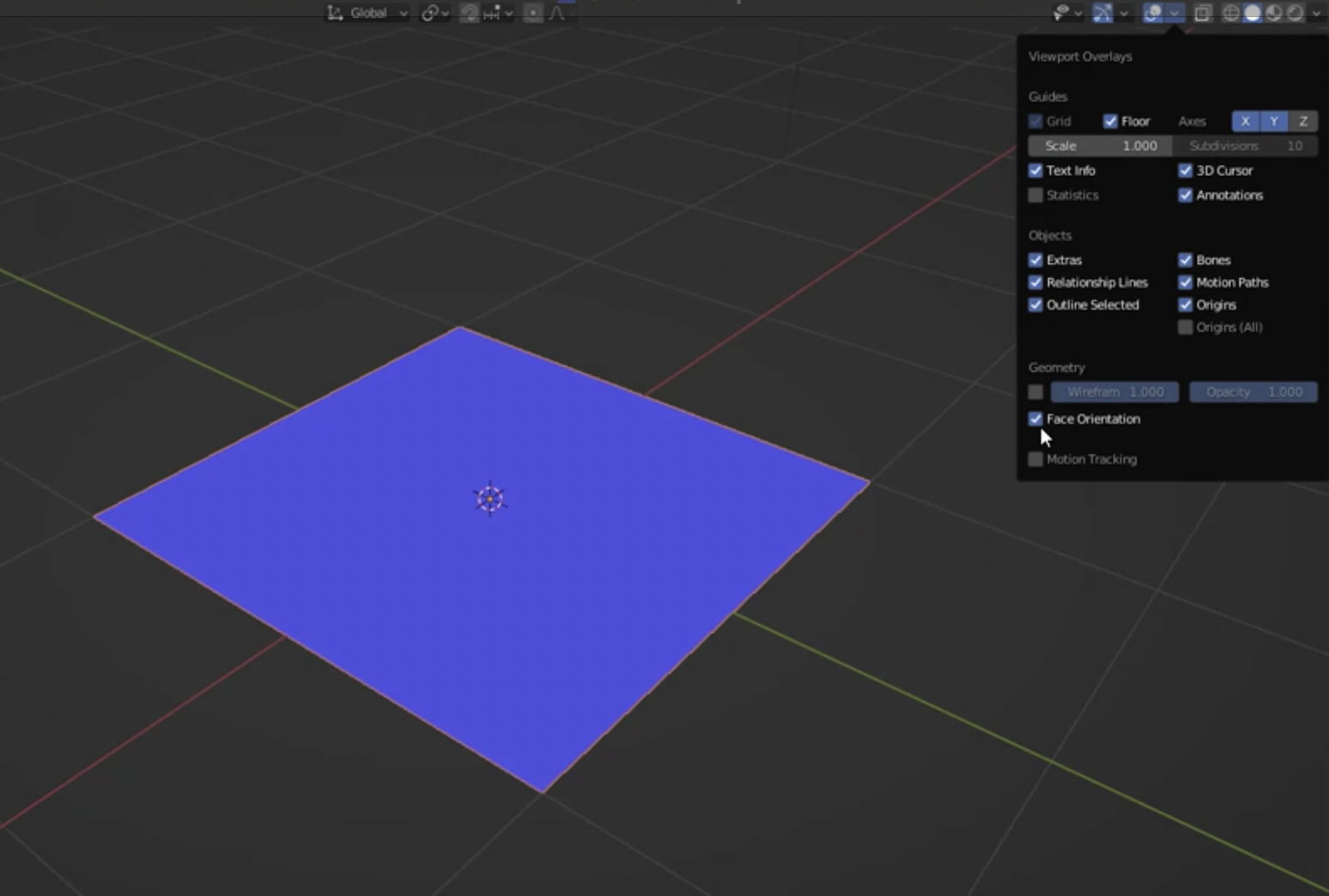Toggle proportional editing icon
This screenshot has height=896, width=1329.
click(533, 13)
